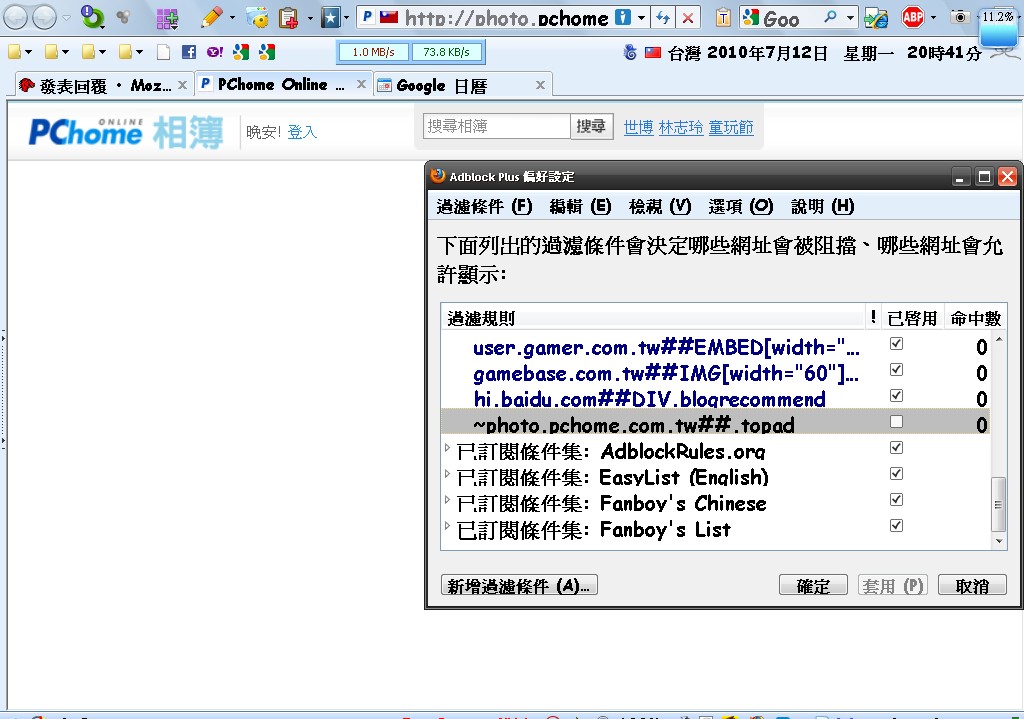This screenshot has height=719, width=1024.
Task: Click the clipboard T paste icon
Action: pos(723,18)
